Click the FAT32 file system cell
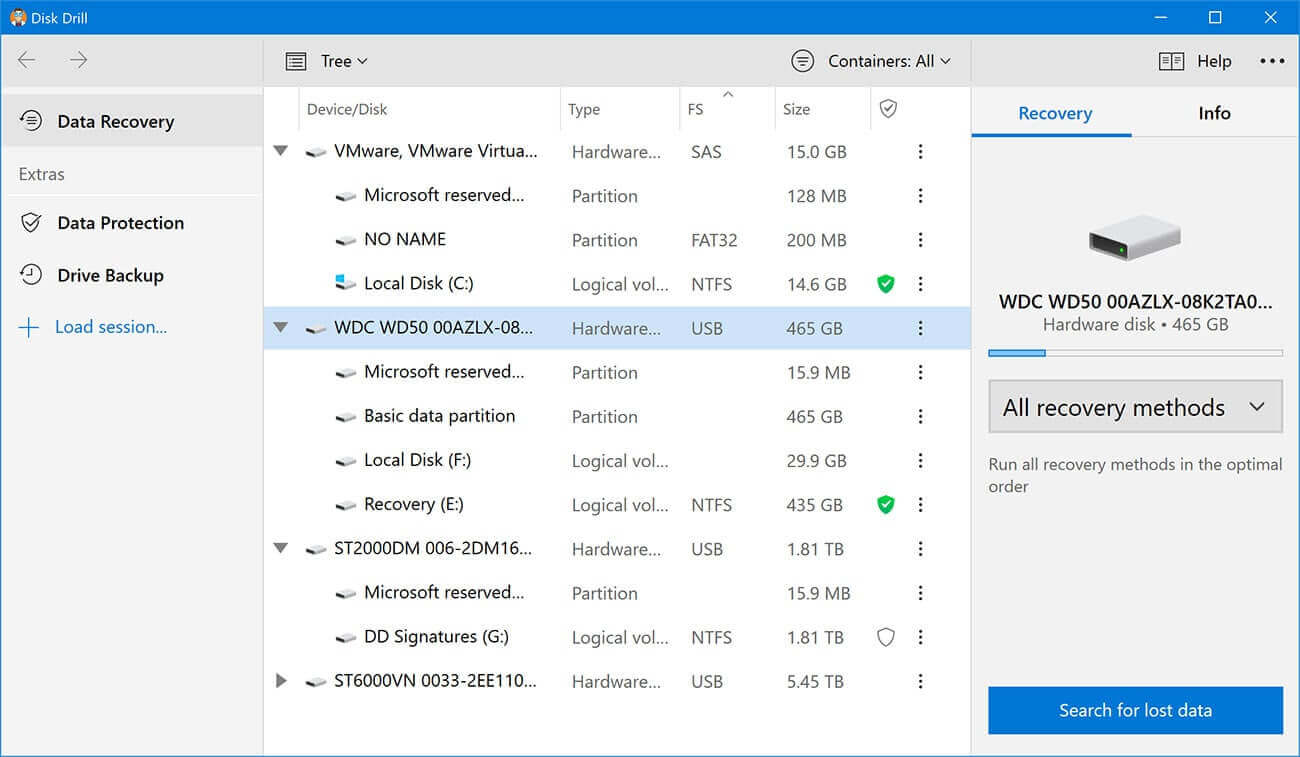Screen dimensions: 1300x757 (x=714, y=240)
